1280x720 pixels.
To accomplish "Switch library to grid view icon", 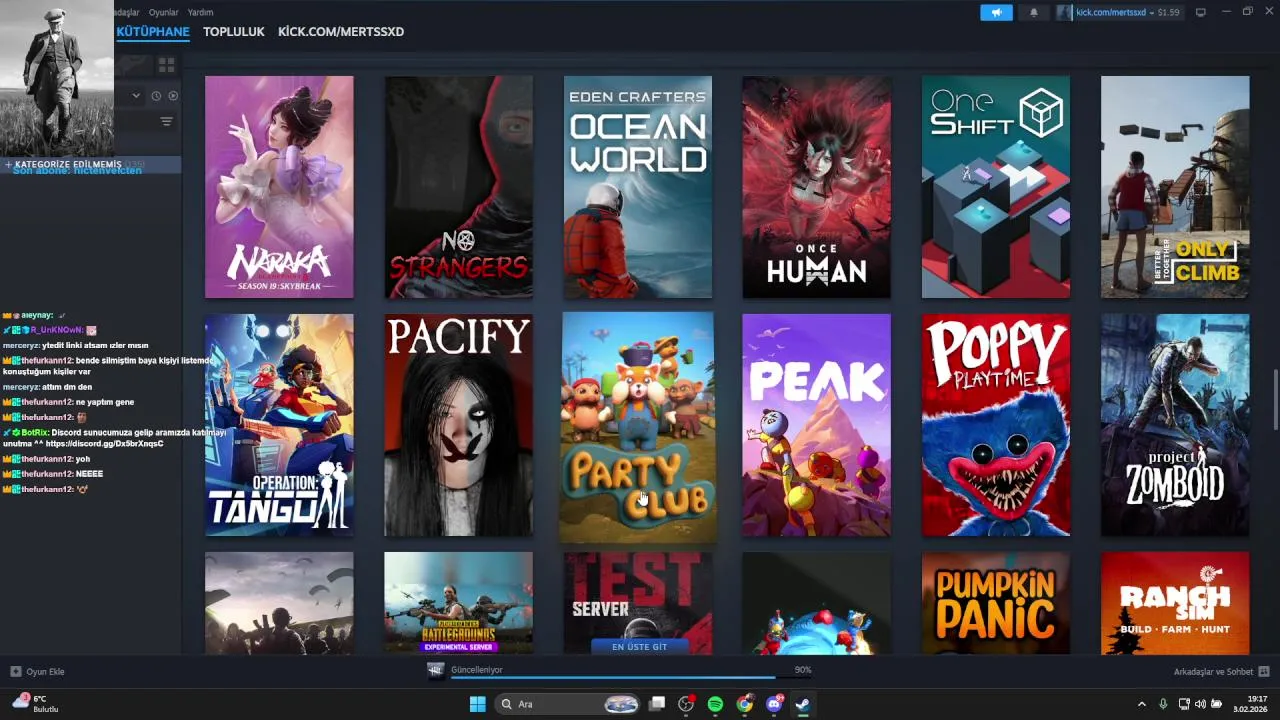I will [x=166, y=65].
